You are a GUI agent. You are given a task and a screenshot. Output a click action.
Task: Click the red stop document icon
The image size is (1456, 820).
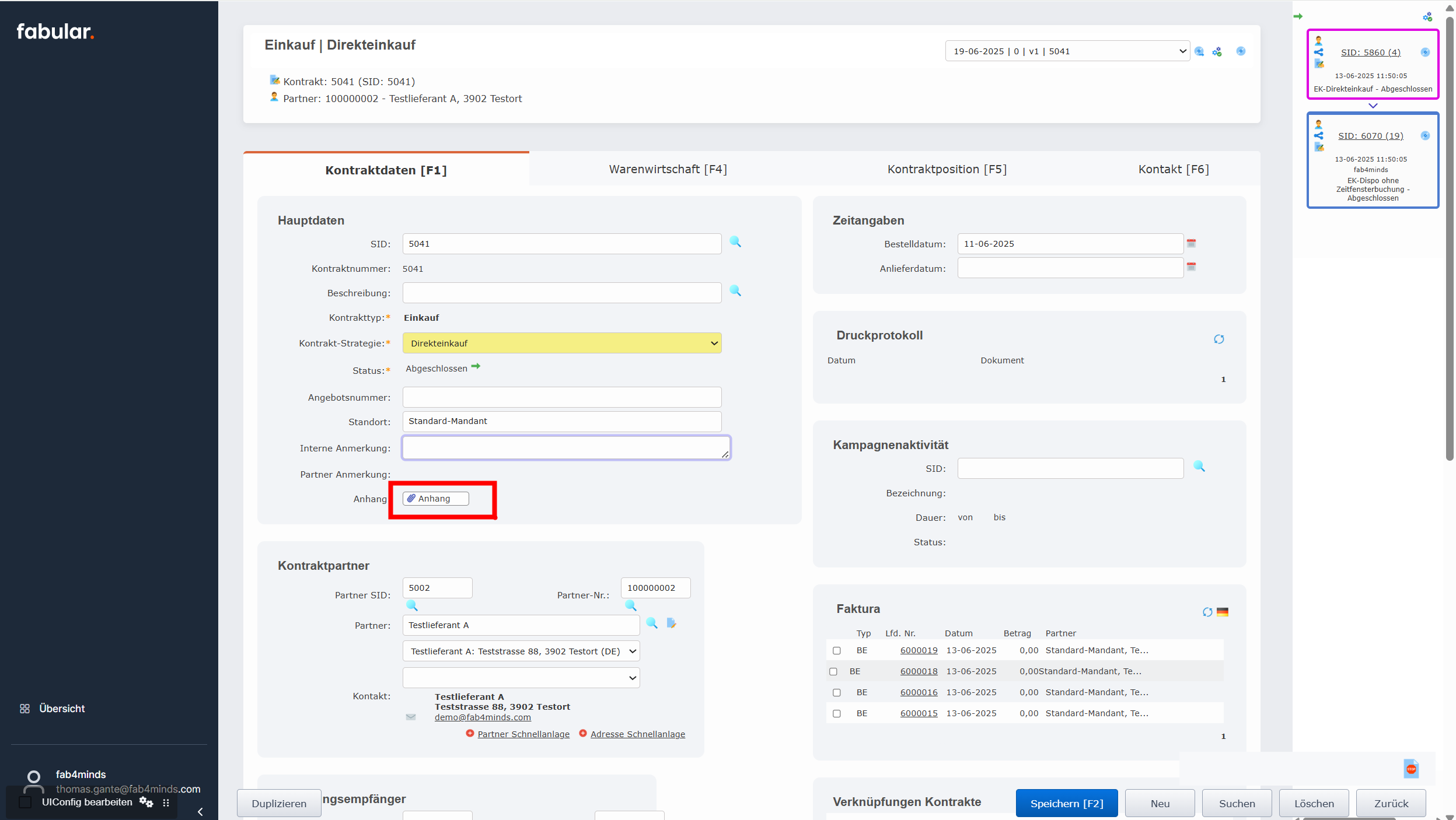(x=1410, y=769)
